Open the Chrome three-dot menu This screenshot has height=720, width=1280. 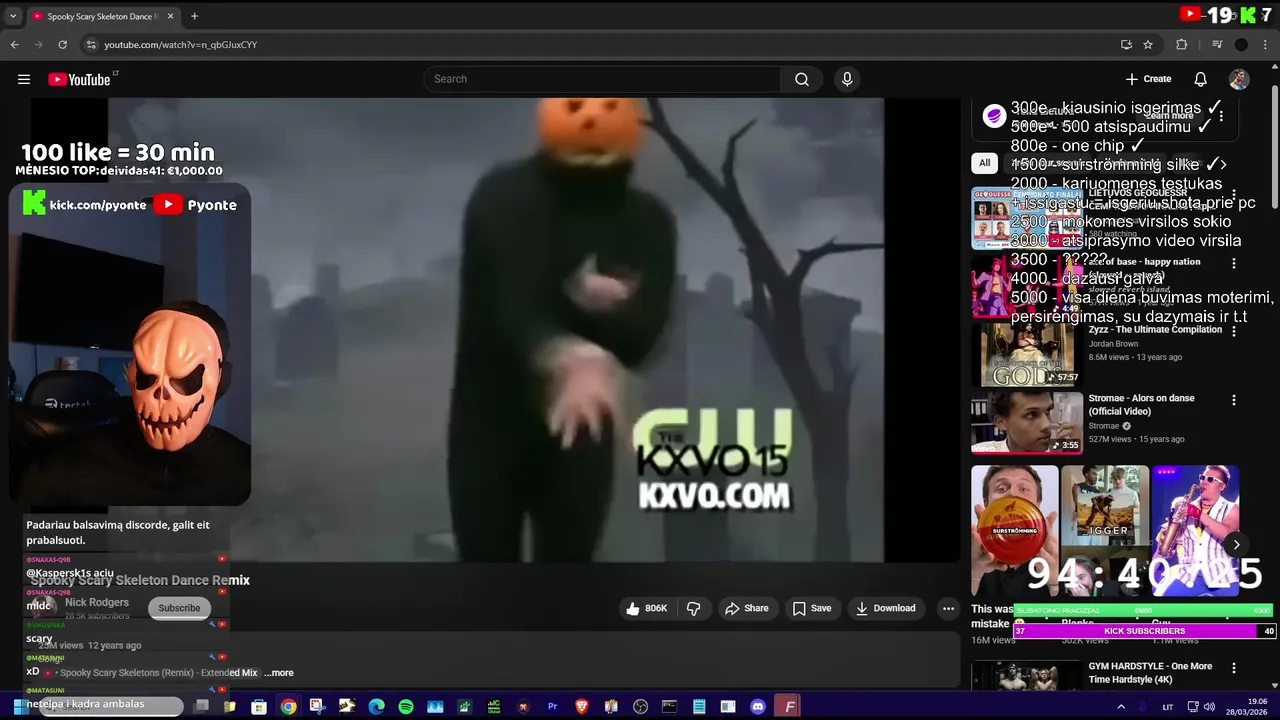[1266, 44]
